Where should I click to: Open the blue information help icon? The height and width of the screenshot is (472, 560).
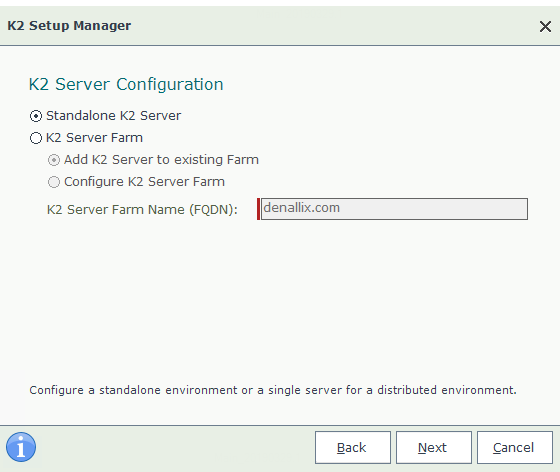[21, 447]
